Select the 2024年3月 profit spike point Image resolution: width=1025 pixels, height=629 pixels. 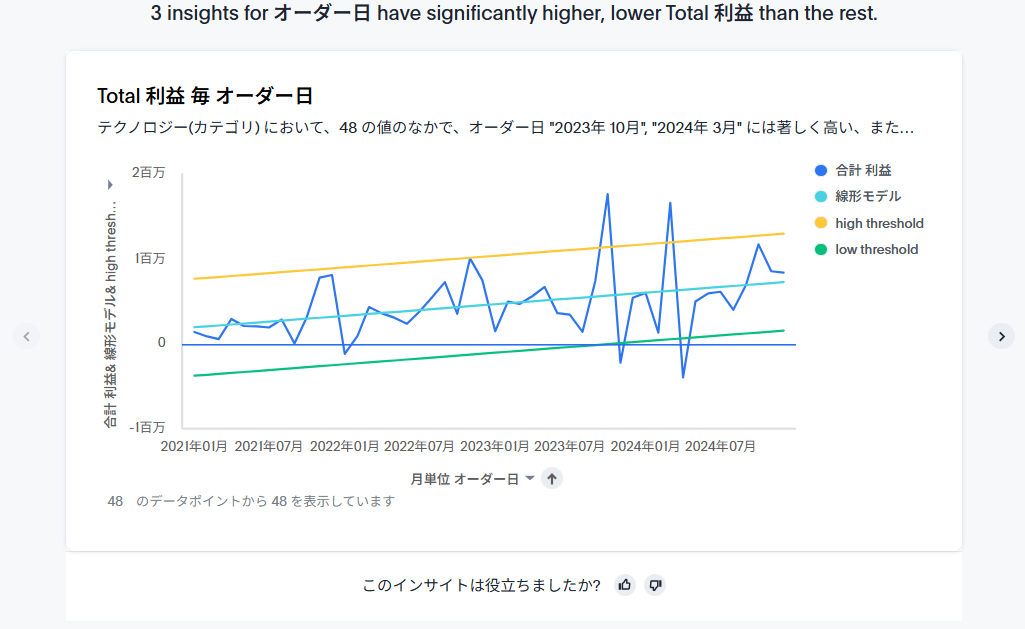click(670, 203)
